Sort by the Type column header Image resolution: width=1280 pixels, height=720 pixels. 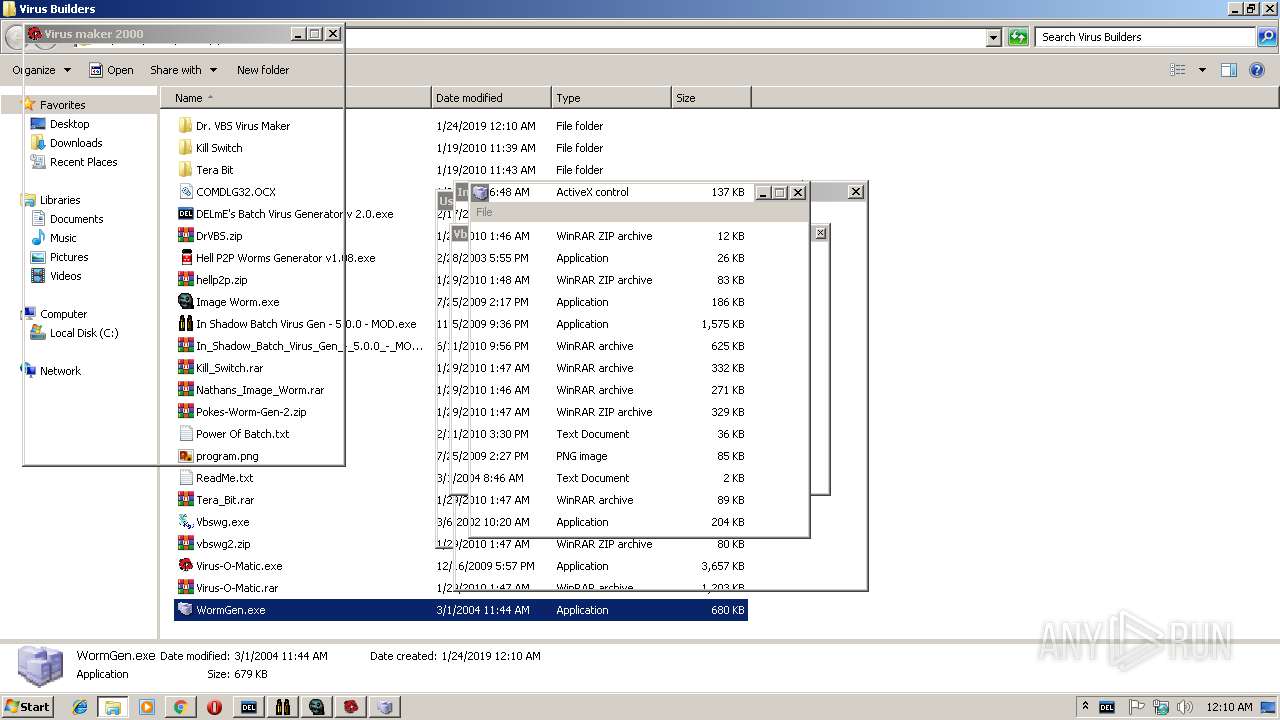pos(611,98)
